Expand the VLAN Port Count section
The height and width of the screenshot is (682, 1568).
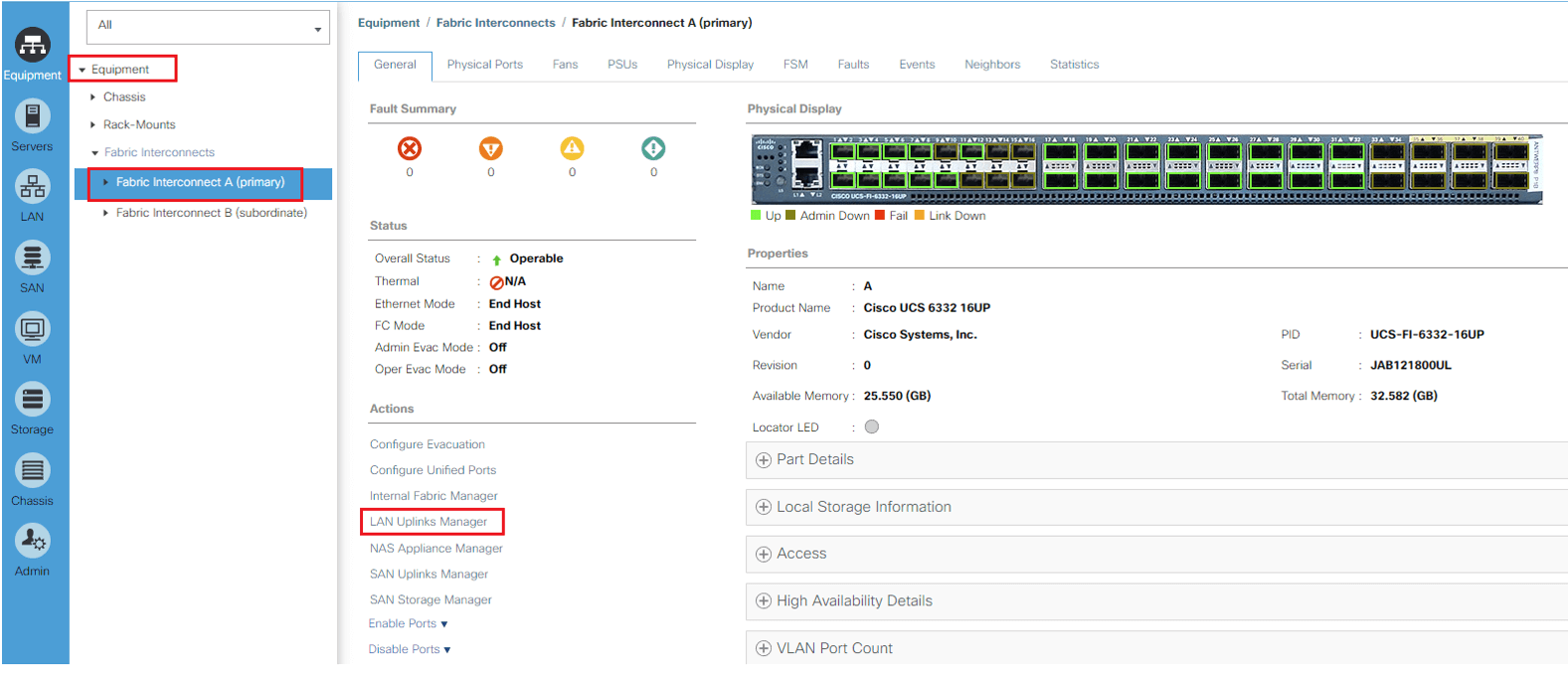click(764, 648)
